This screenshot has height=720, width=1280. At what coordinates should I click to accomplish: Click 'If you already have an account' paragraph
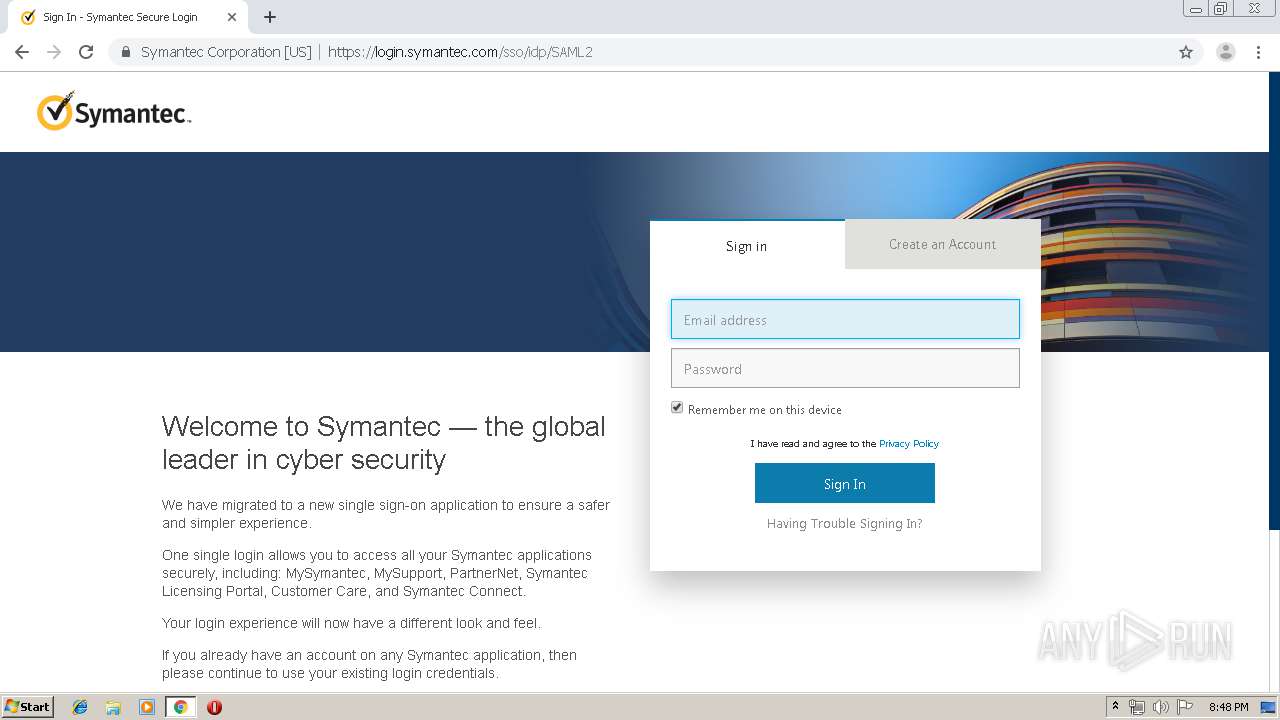[369, 664]
